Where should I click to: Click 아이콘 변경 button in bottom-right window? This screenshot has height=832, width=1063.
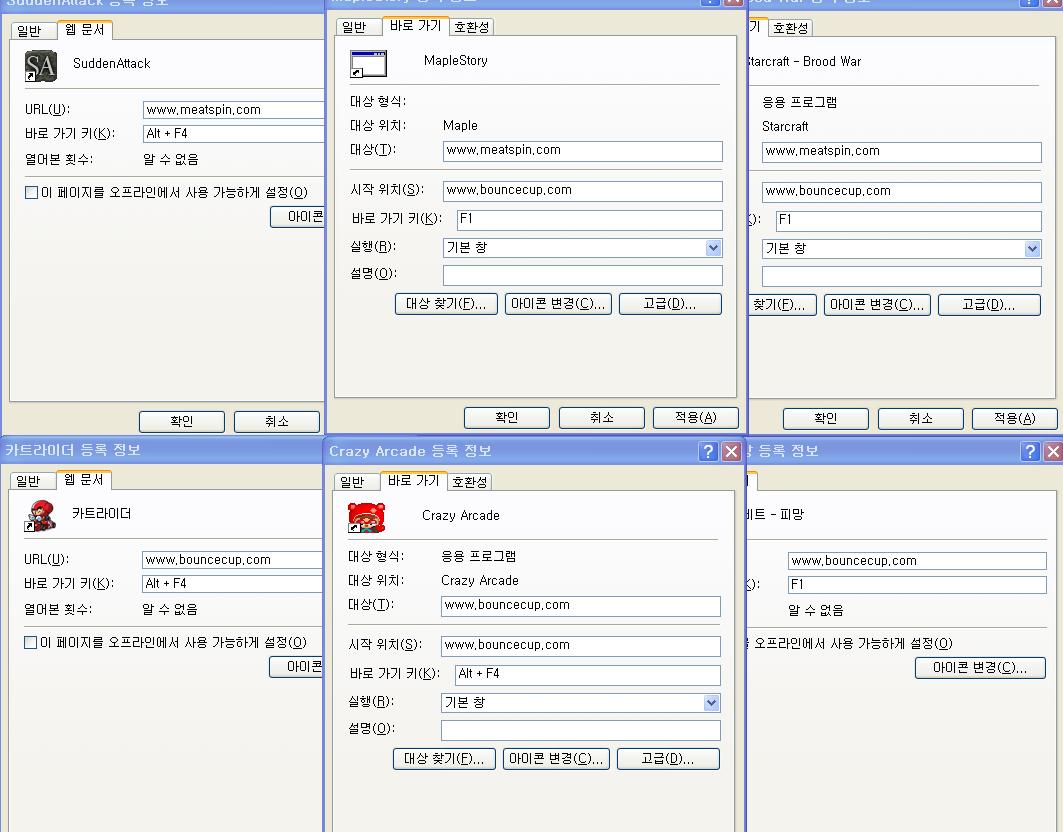(x=980, y=668)
